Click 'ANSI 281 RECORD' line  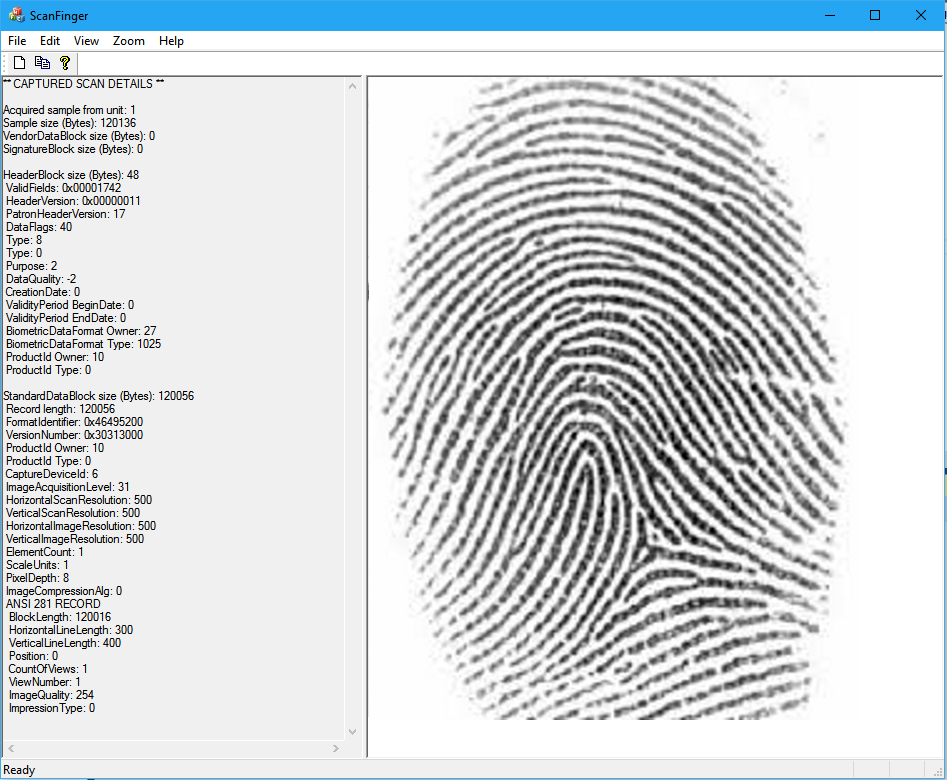53,604
